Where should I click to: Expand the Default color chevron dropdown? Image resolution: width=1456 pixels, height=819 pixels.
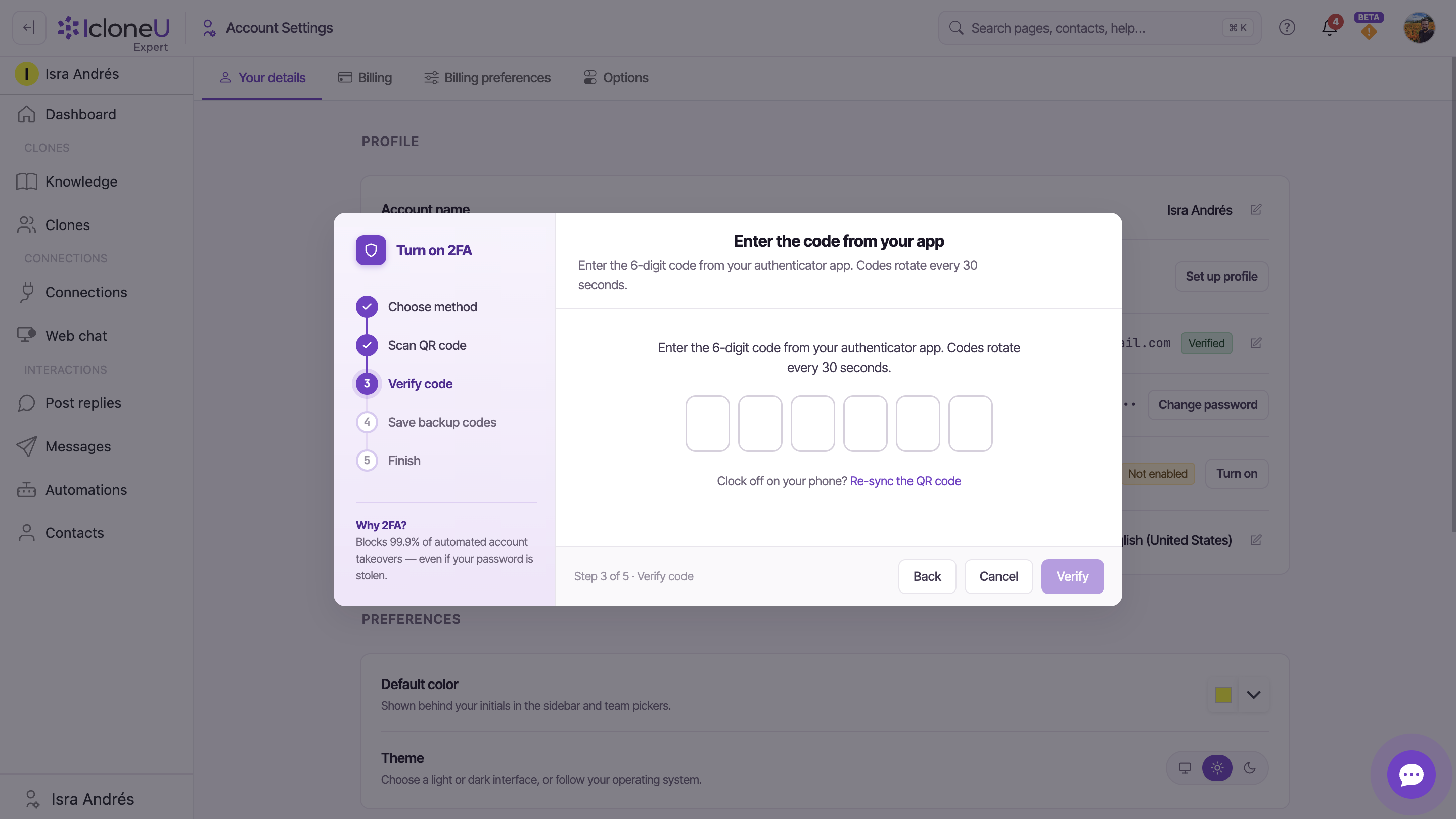pyautogui.click(x=1253, y=695)
